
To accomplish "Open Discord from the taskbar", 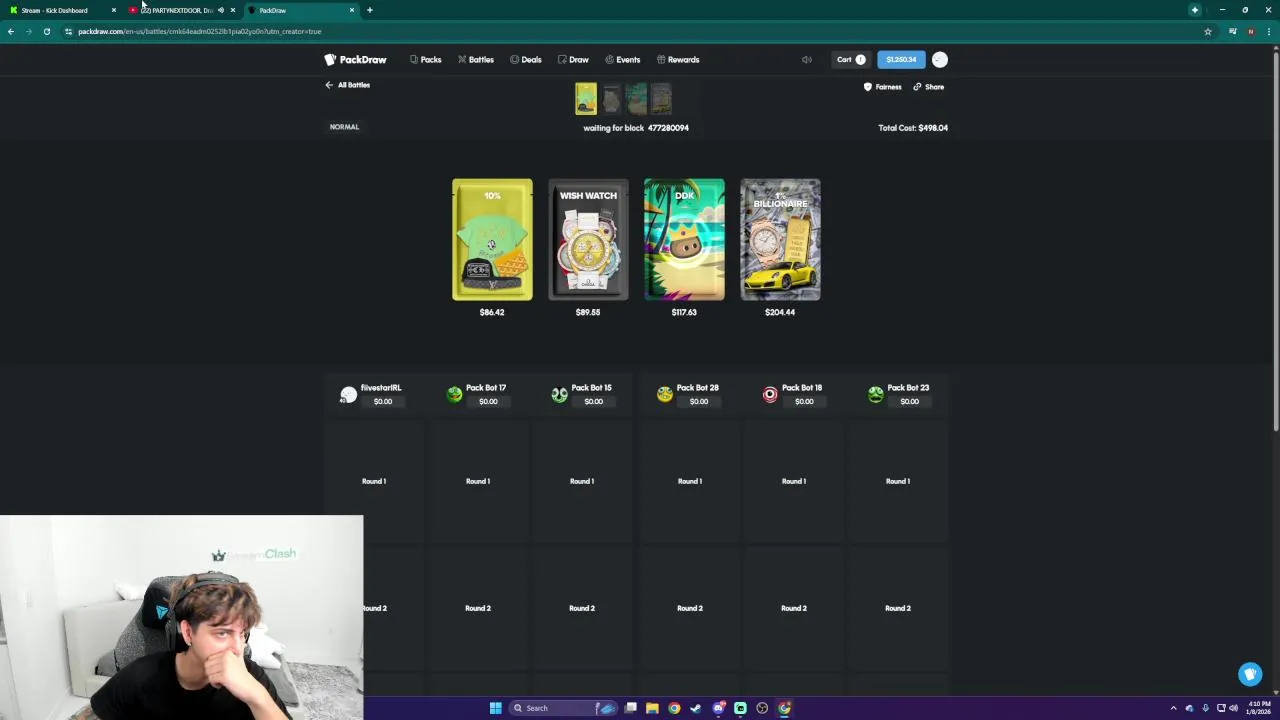I will pyautogui.click(x=718, y=708).
